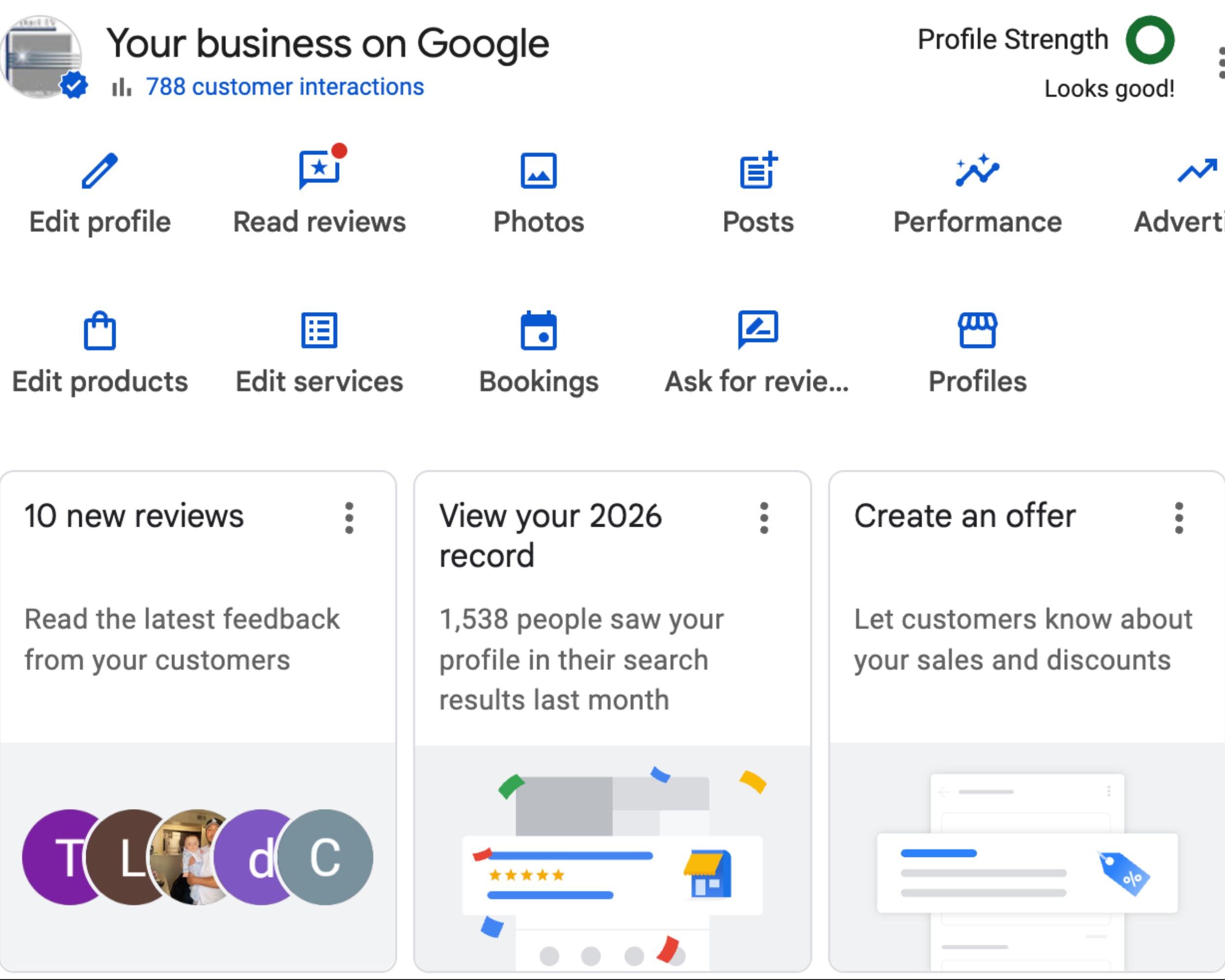Viewport: 1225px width, 980px height.
Task: Click the partially visible Advertise label
Action: pyautogui.click(x=1179, y=221)
